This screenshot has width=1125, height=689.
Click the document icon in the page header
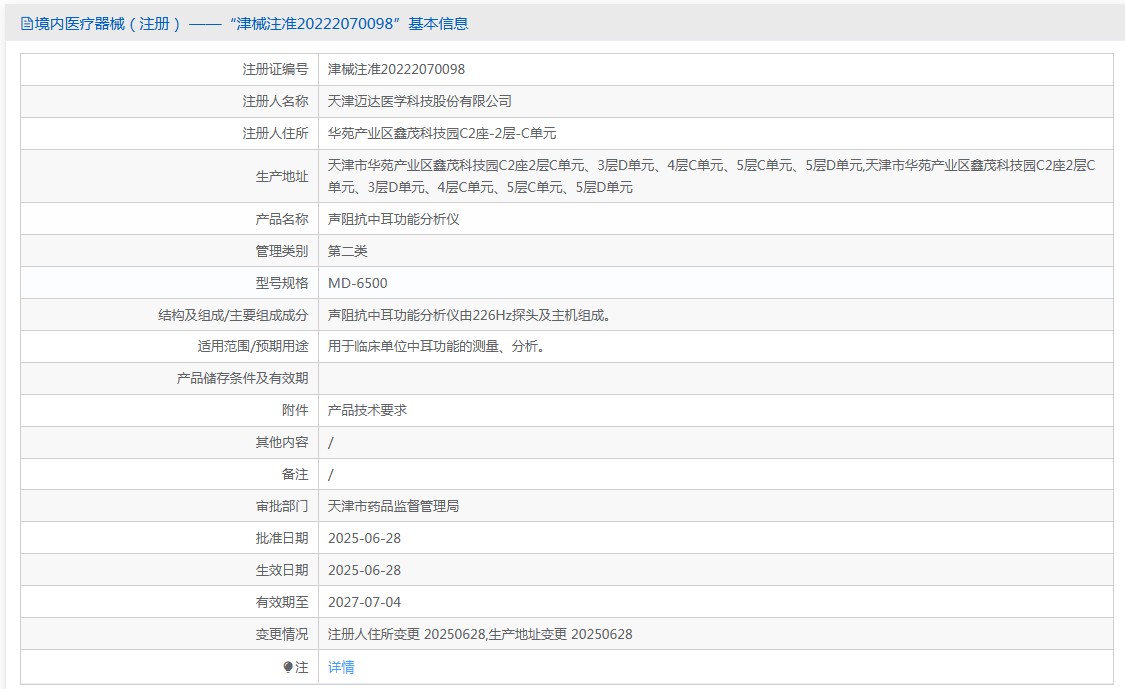click(27, 24)
